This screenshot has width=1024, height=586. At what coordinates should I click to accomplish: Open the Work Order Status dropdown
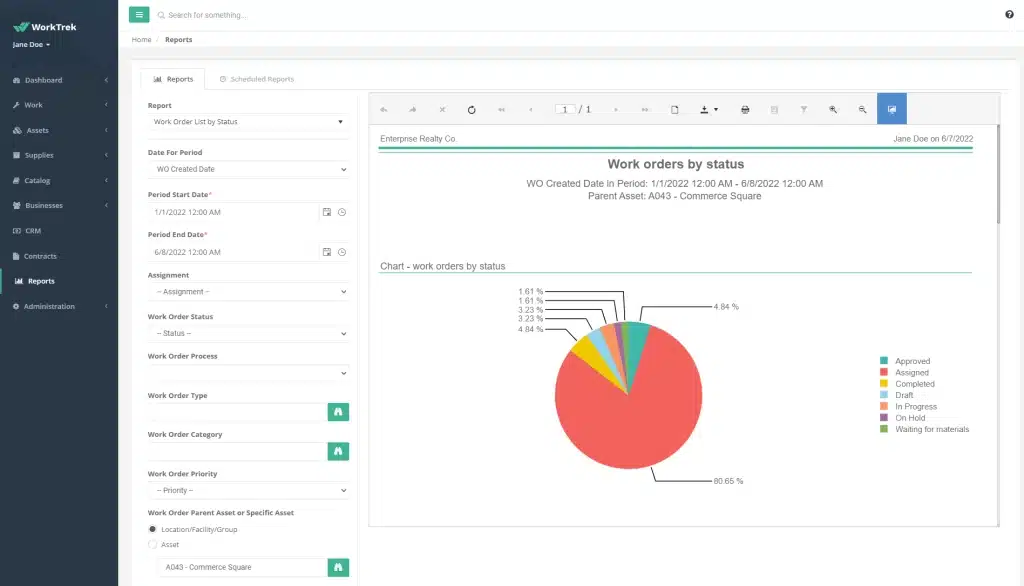tap(248, 331)
